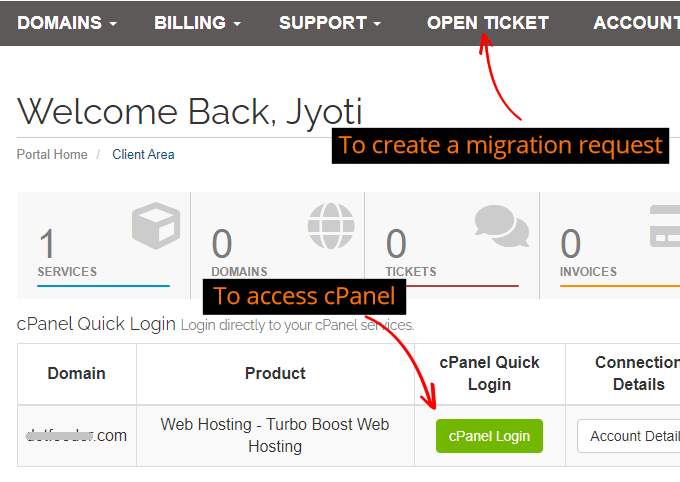The width and height of the screenshot is (680, 482).
Task: Expand the Support dropdown menu
Action: (x=329, y=22)
